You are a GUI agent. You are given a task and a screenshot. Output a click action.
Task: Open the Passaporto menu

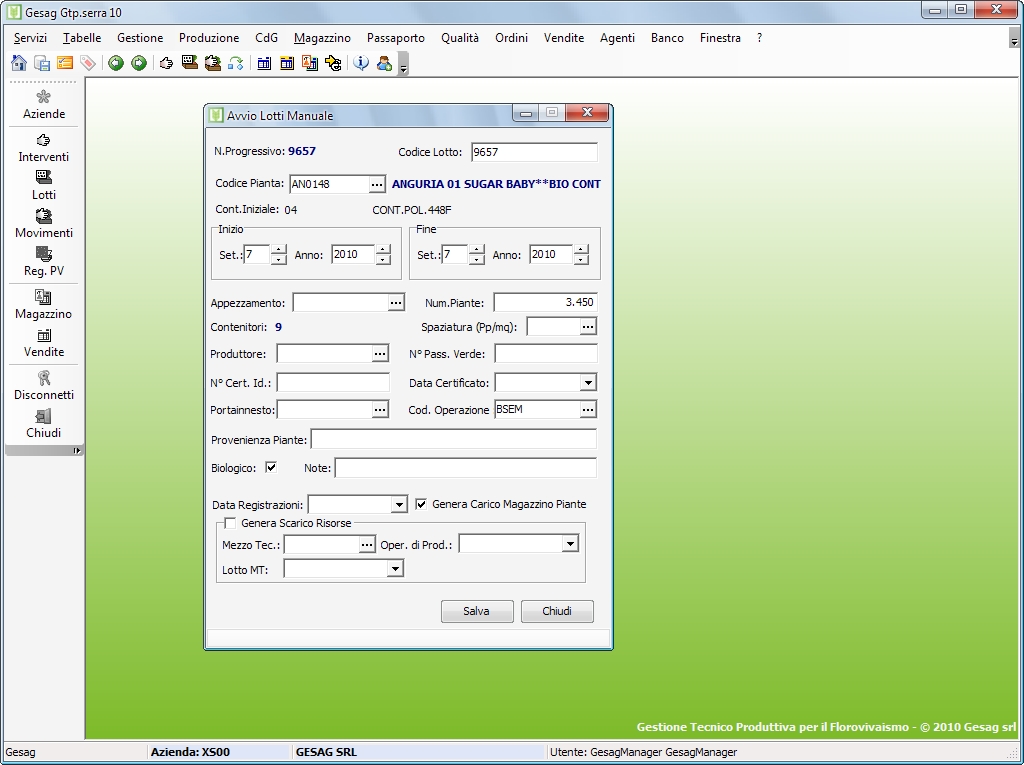396,38
